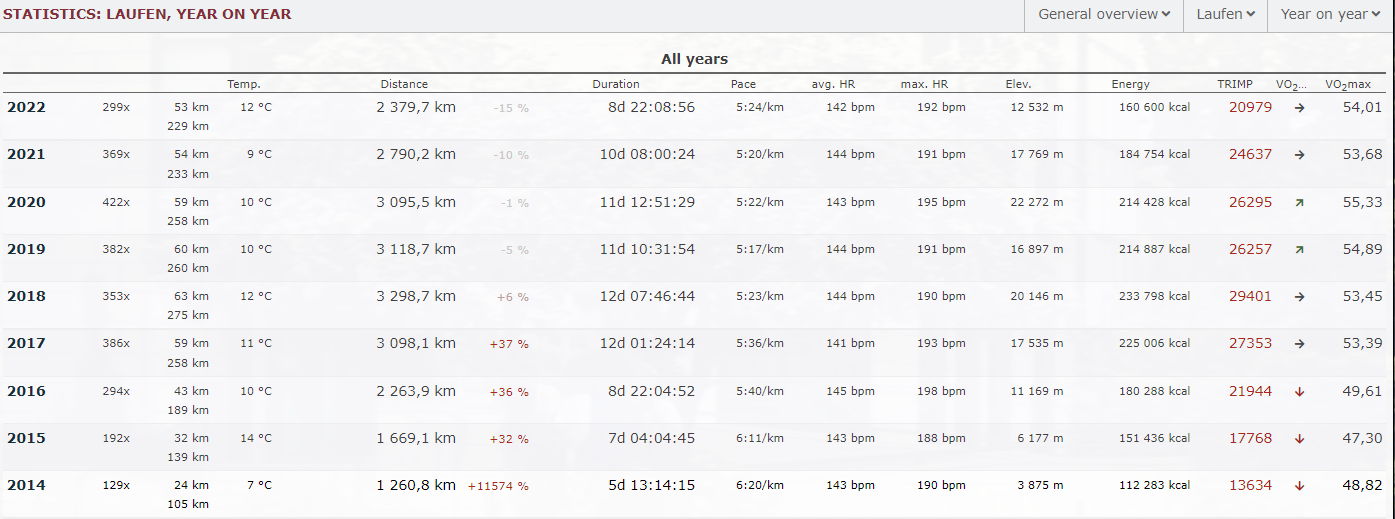Select the 2017 year row label
1395x519 pixels.
pyautogui.click(x=26, y=343)
